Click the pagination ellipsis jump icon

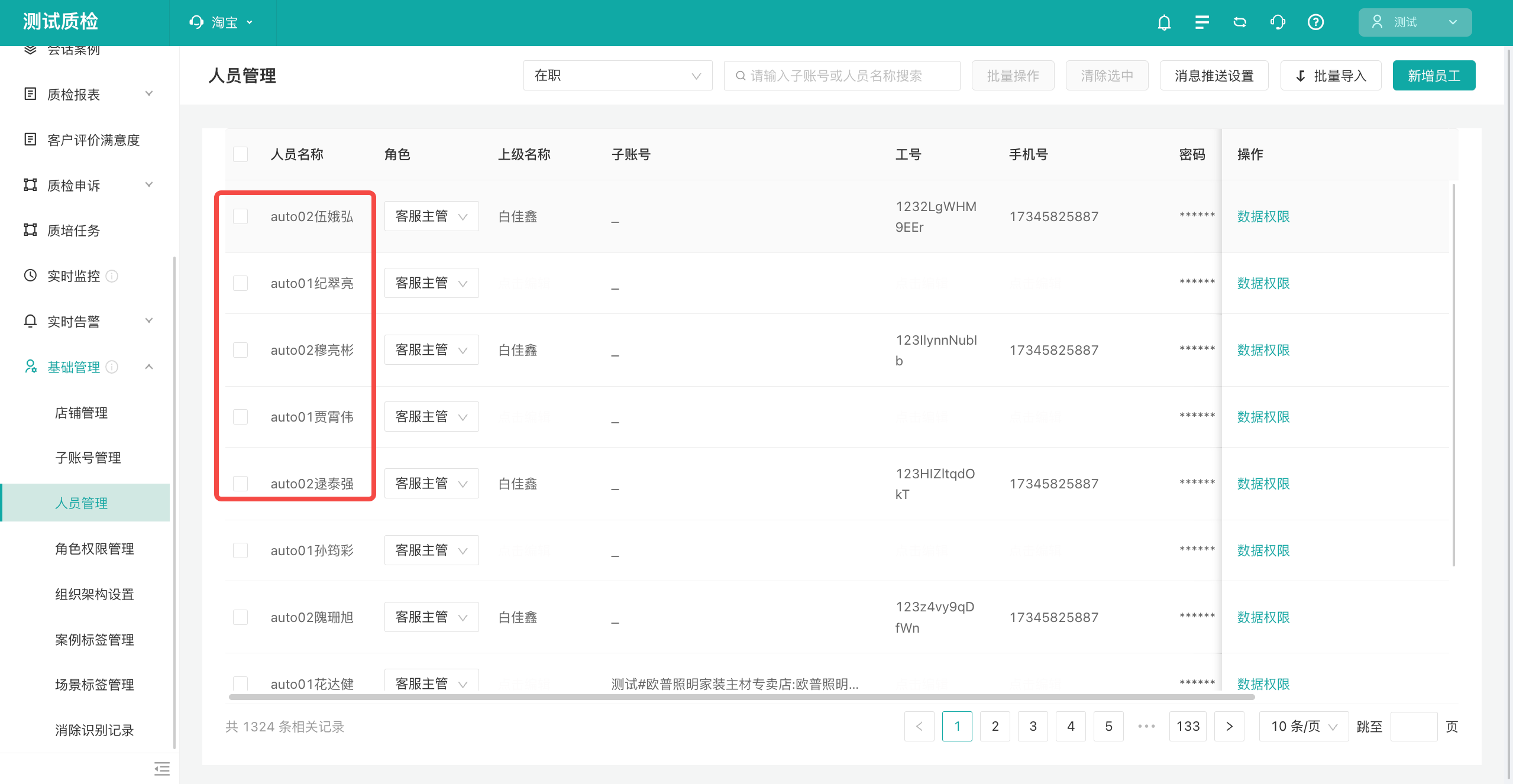click(x=1146, y=726)
